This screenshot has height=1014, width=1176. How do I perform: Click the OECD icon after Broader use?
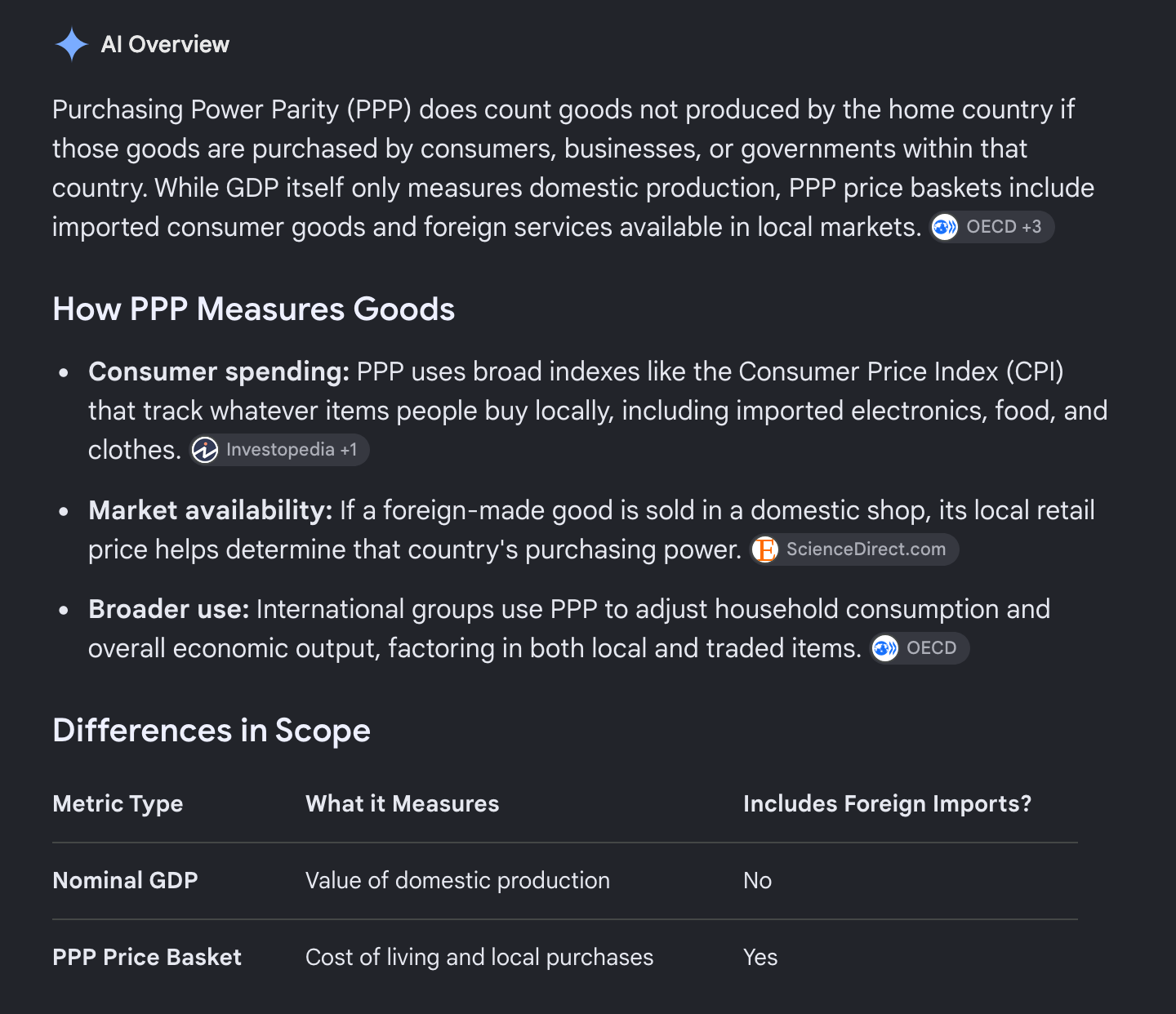pos(885,648)
